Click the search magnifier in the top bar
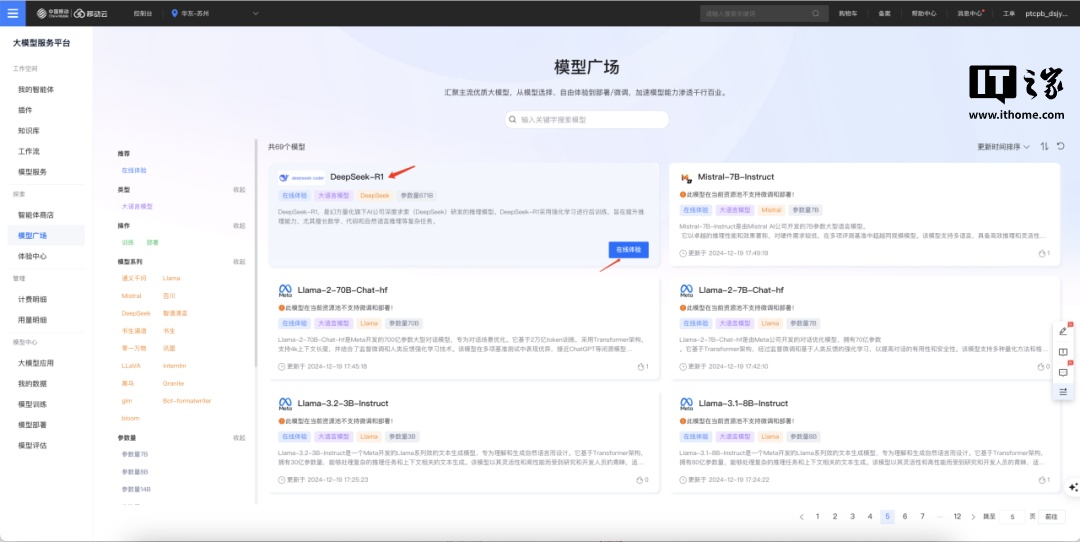 tap(816, 13)
